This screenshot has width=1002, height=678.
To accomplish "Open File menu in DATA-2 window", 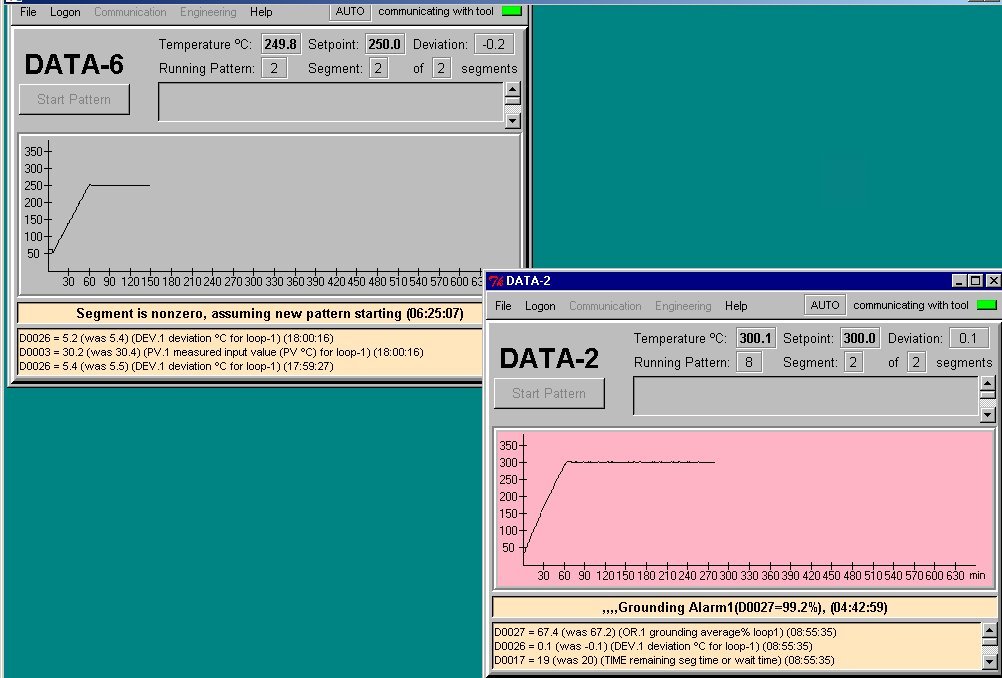I will tap(503, 305).
